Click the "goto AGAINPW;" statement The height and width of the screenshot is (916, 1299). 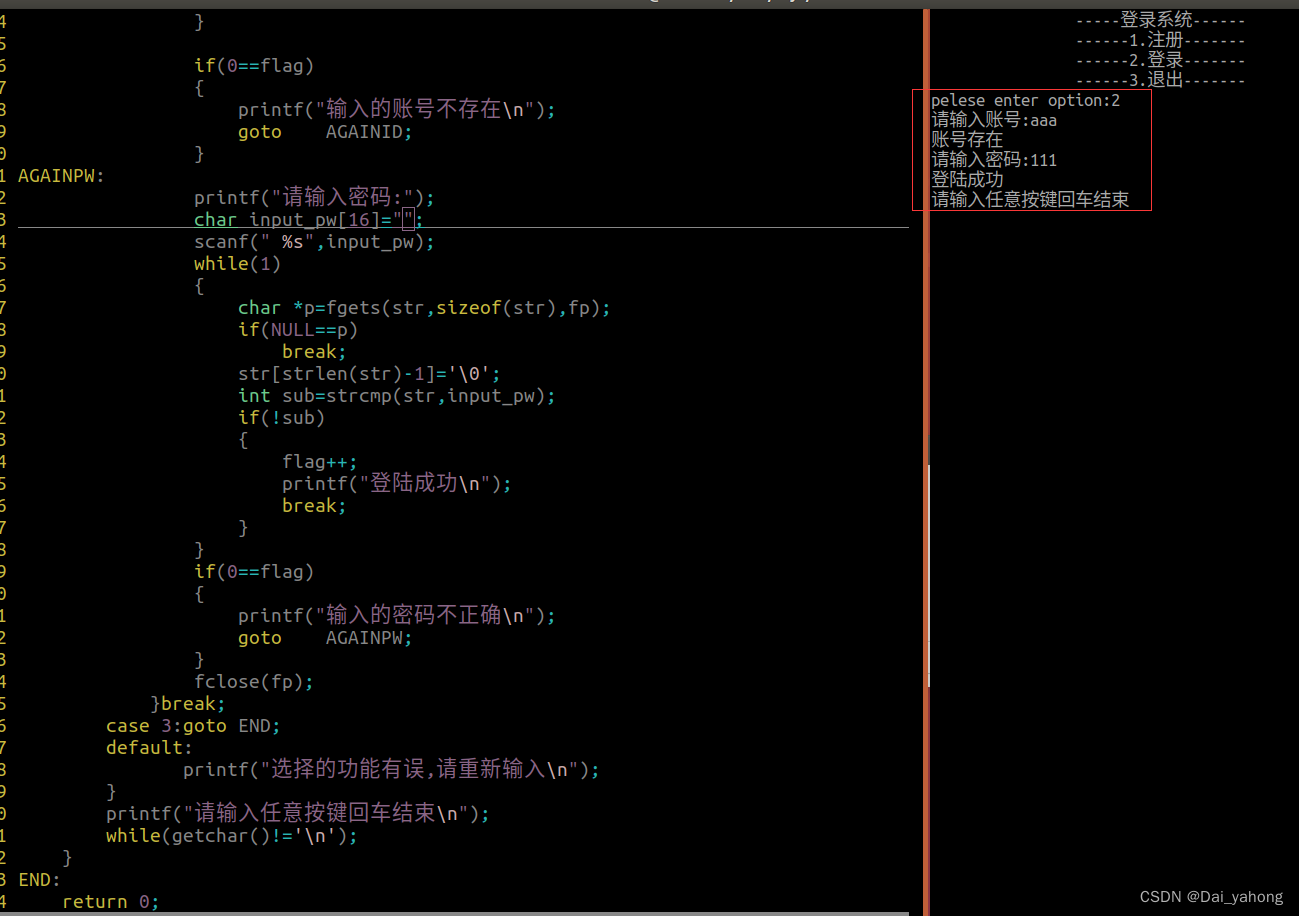click(325, 638)
